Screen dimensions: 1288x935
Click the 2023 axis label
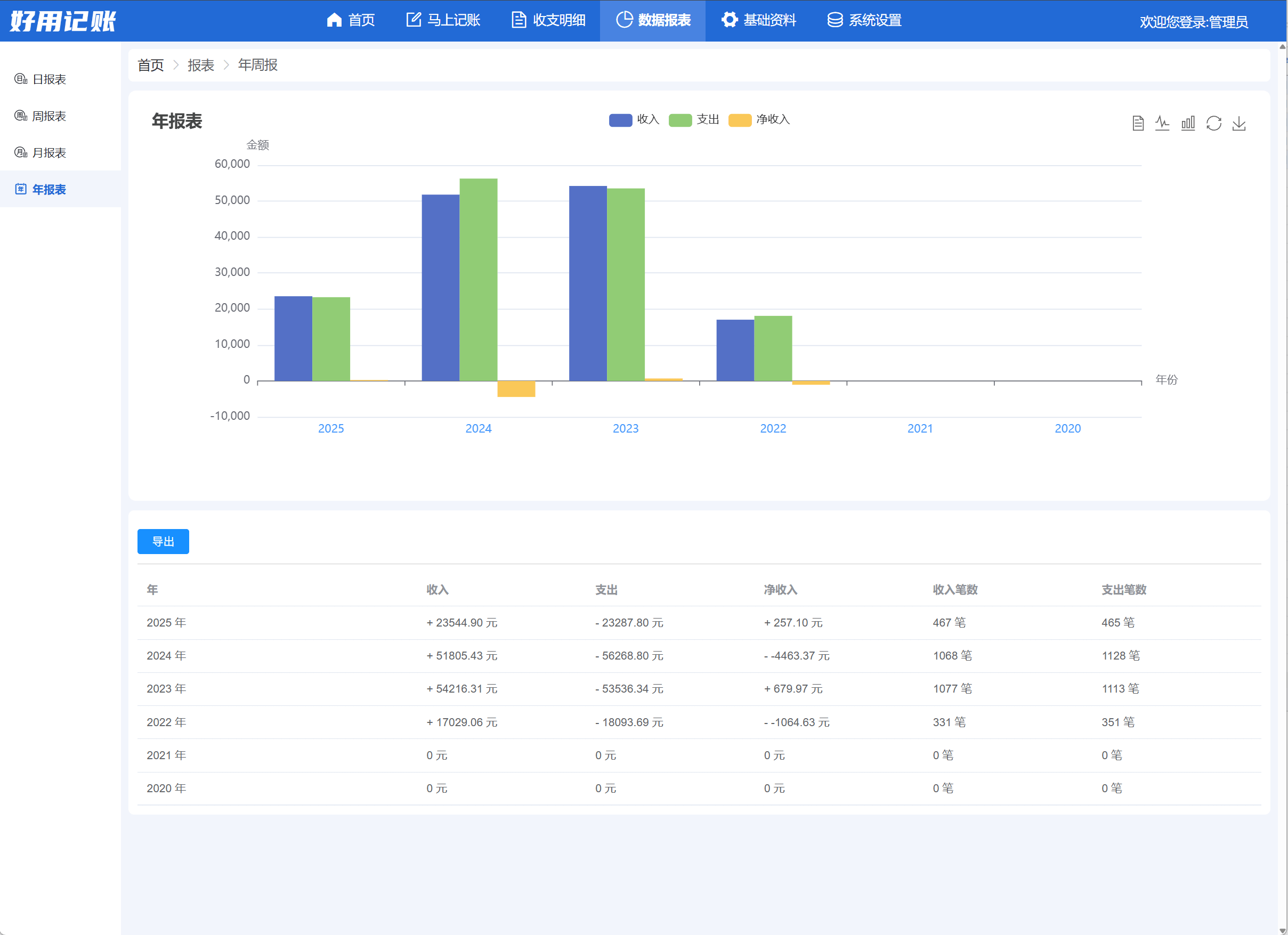click(x=626, y=429)
